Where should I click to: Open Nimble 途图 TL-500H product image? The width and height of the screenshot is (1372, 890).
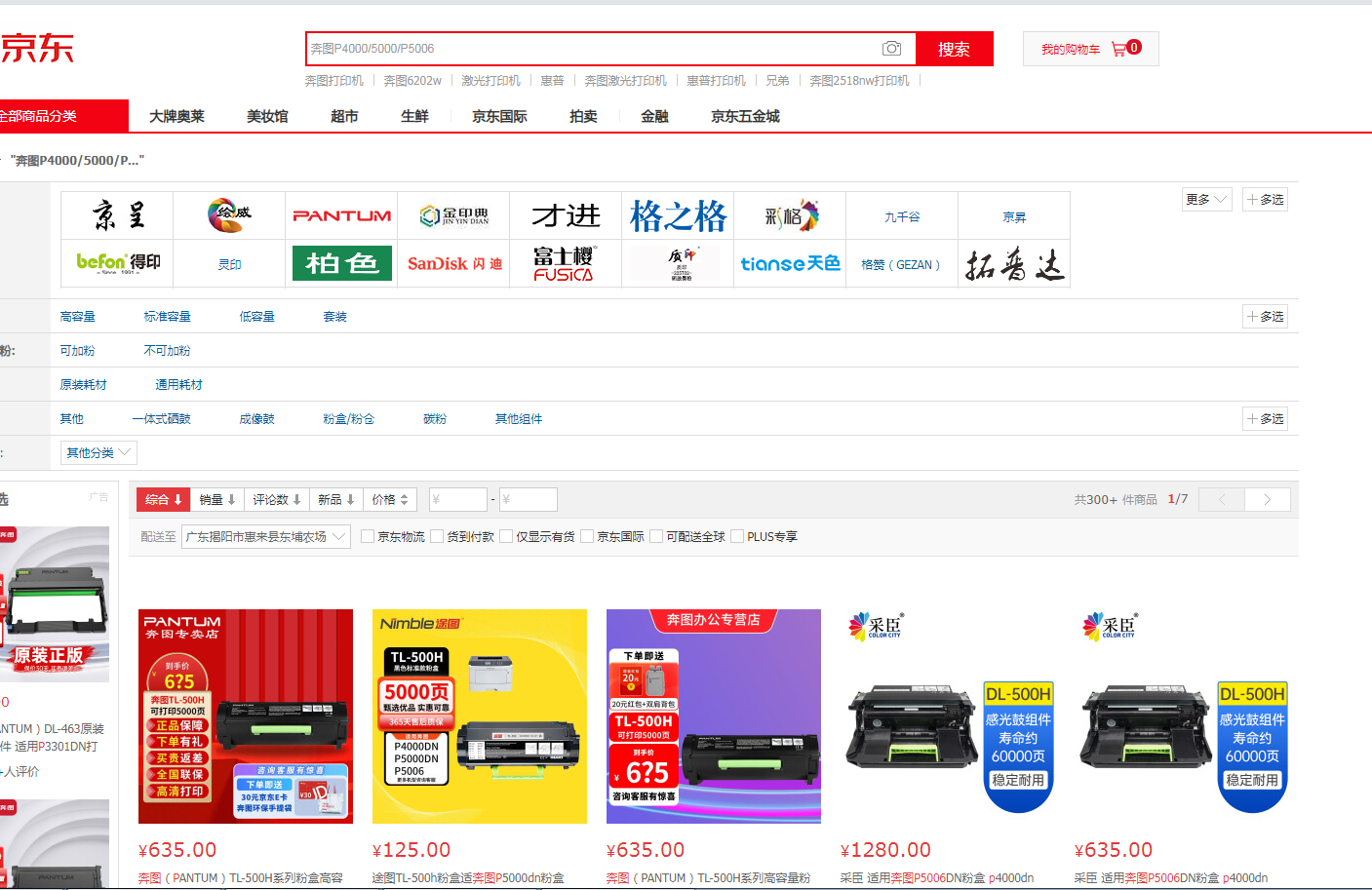point(480,716)
